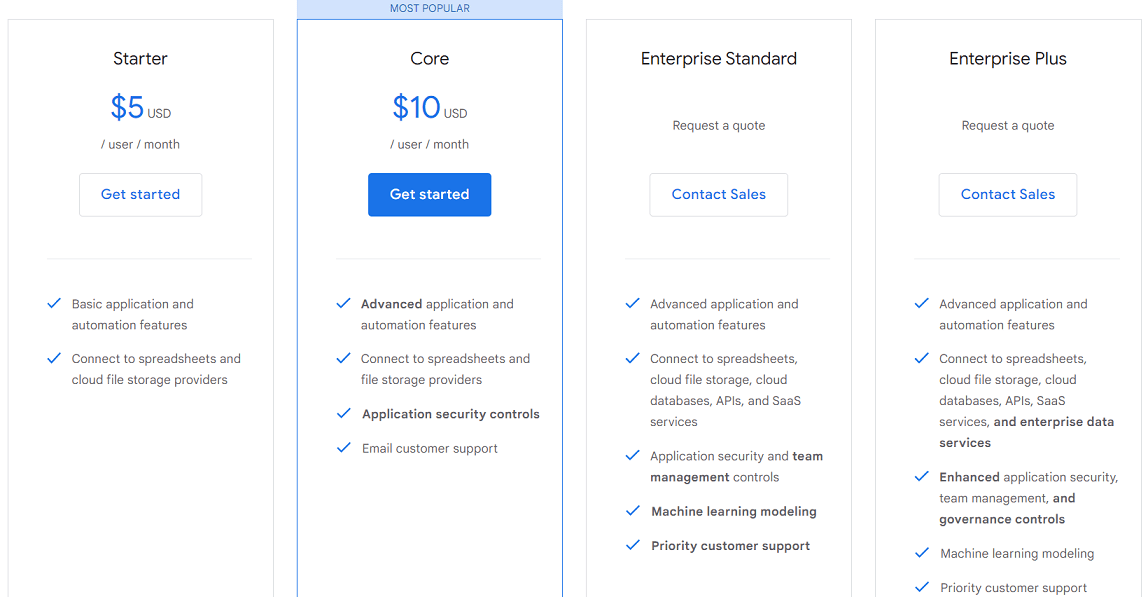Click the checkmark beside Priority customer support
This screenshot has width=1148, height=597.
633,545
